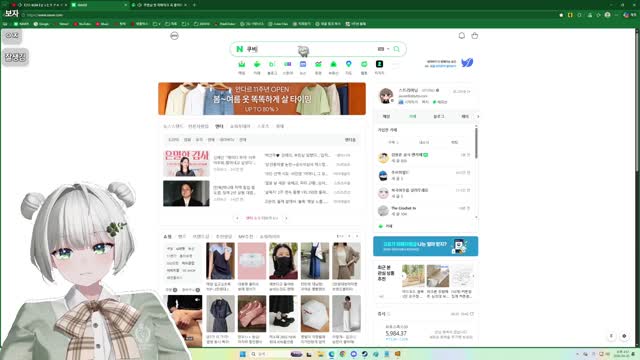The width and height of the screenshot is (640, 360).
Task: Open a new browser tab with the plus button
Action: pos(194,5)
